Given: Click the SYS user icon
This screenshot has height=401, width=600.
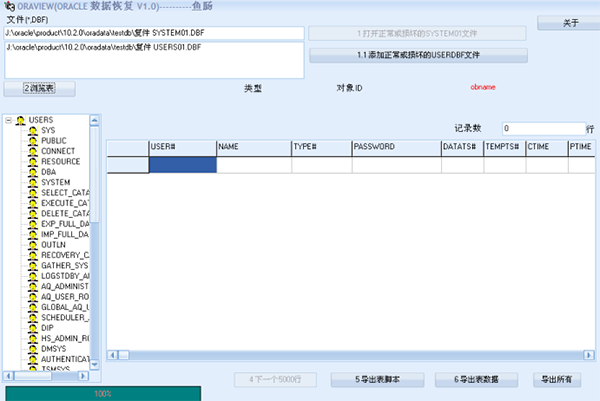Looking at the screenshot, I should [33, 131].
